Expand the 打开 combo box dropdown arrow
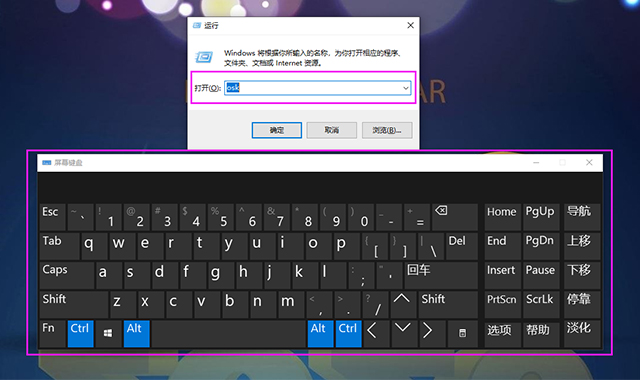 406,88
